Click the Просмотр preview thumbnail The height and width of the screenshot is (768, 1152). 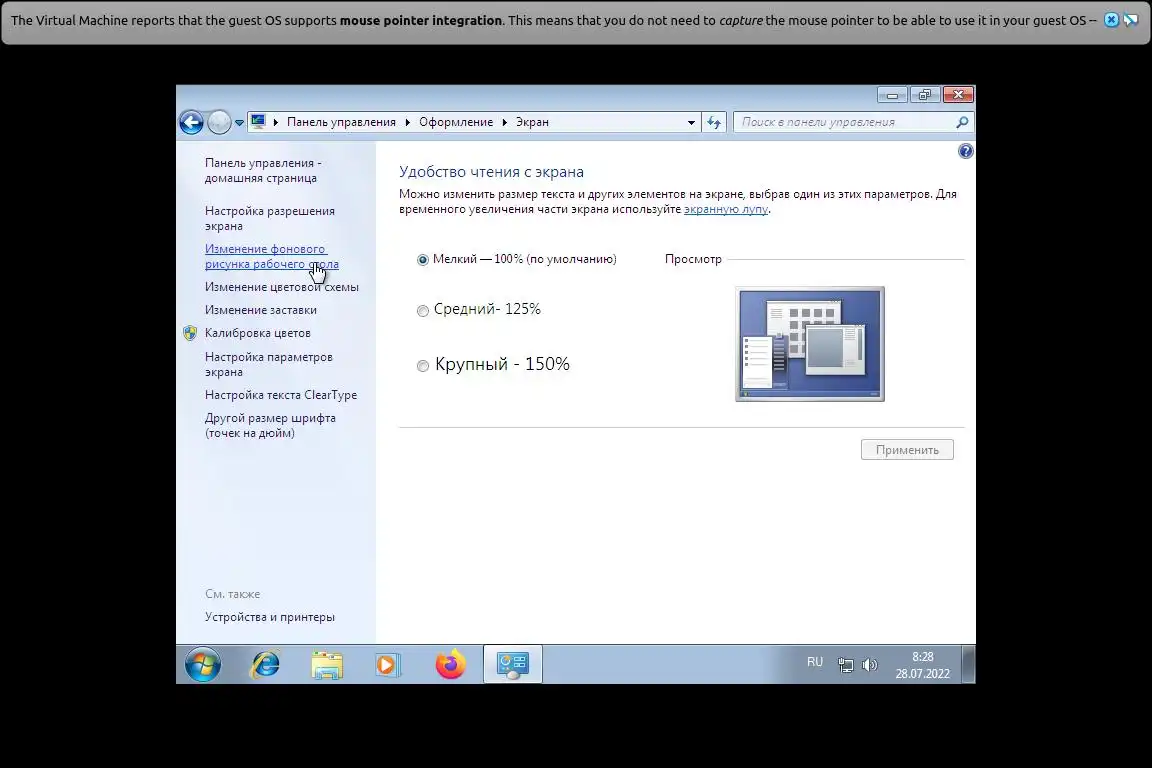pyautogui.click(x=810, y=344)
